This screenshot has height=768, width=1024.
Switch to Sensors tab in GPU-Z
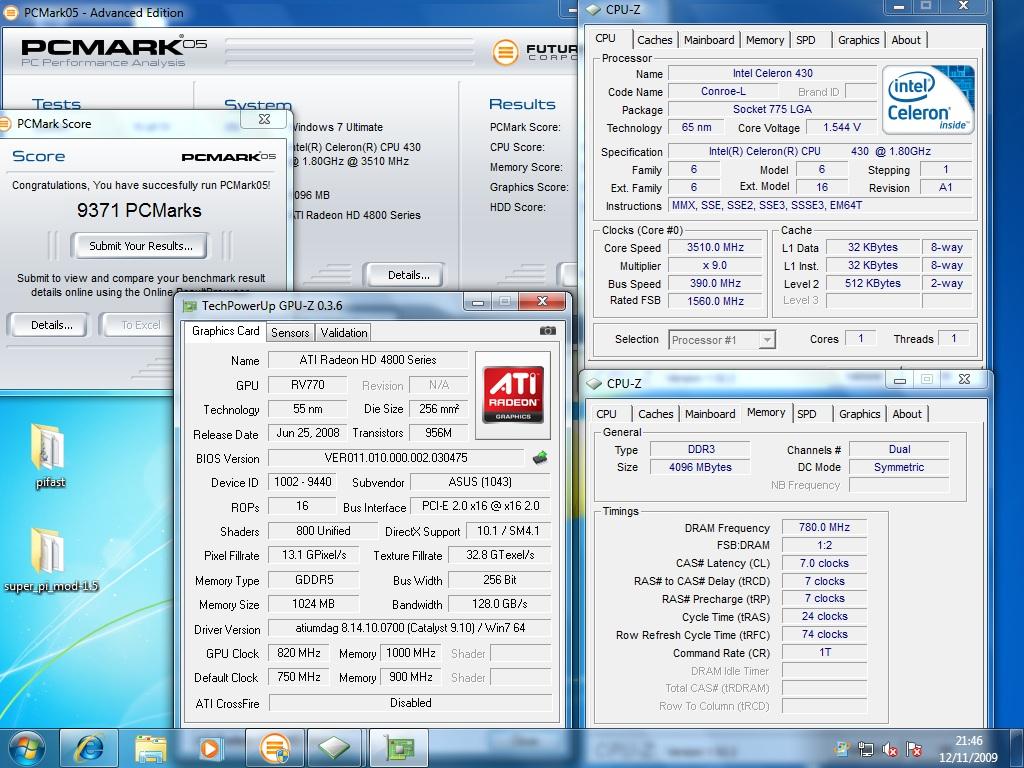[x=290, y=332]
